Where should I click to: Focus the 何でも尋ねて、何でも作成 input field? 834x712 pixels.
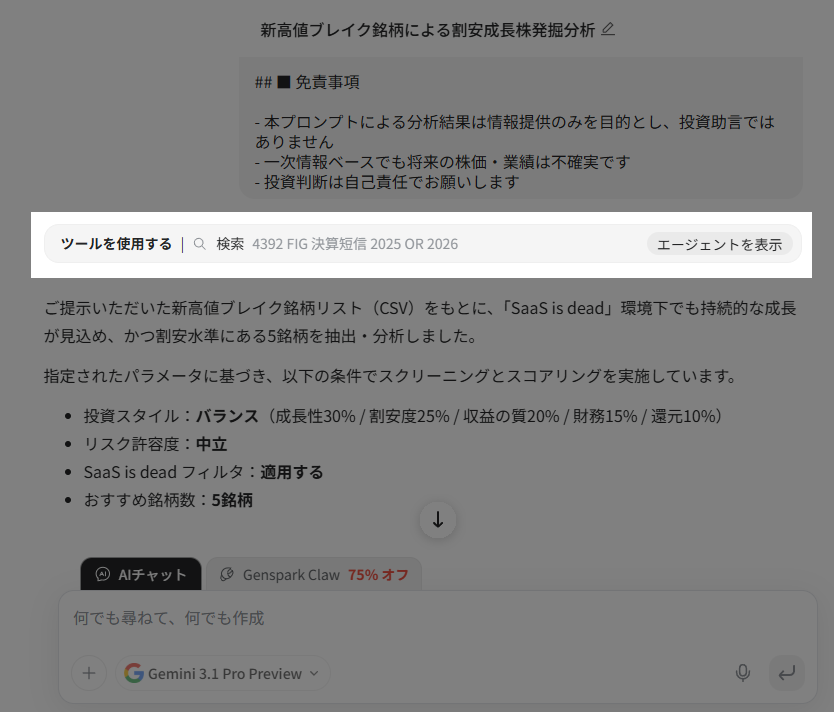[400, 619]
